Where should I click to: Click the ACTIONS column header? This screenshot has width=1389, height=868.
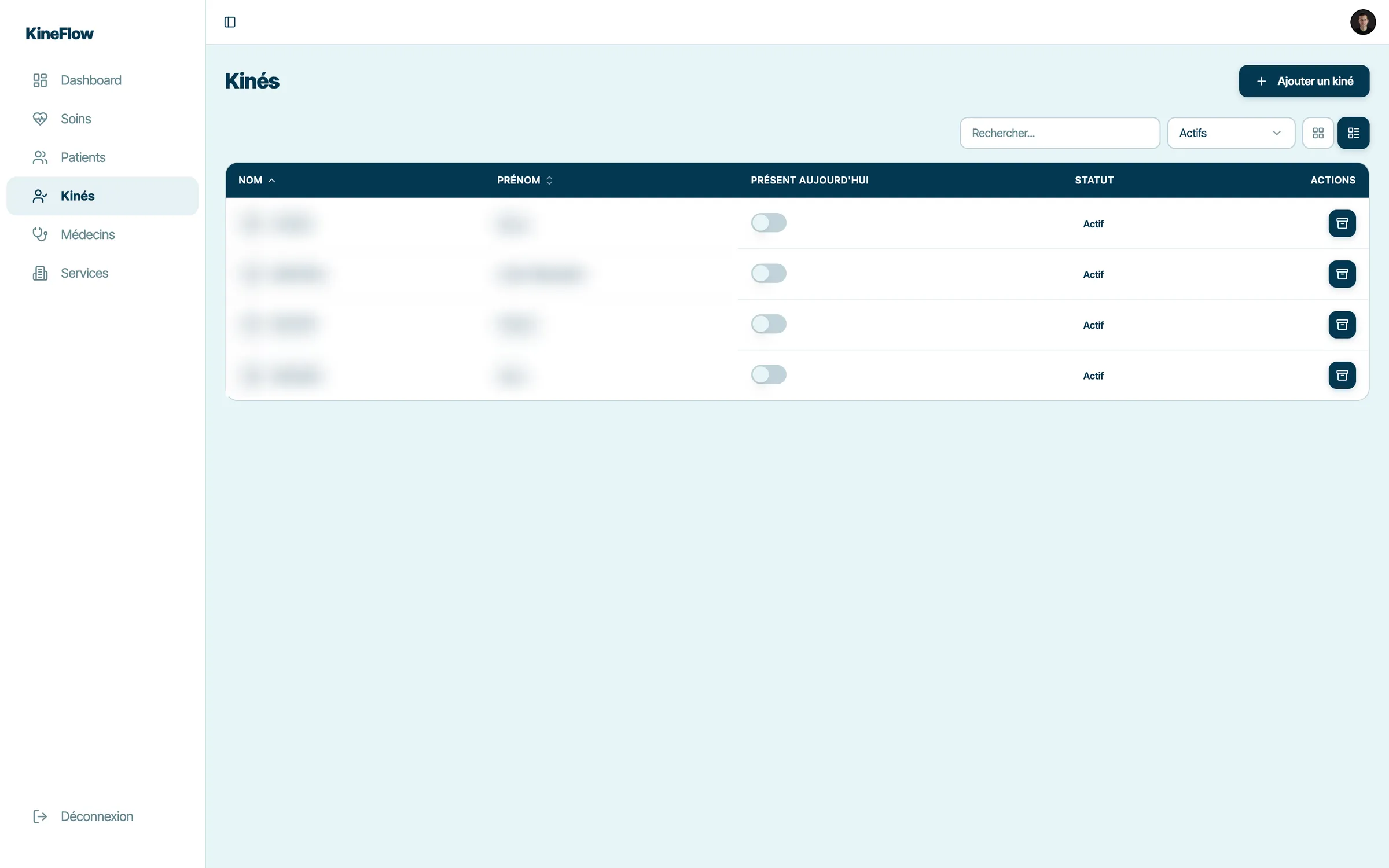point(1333,181)
